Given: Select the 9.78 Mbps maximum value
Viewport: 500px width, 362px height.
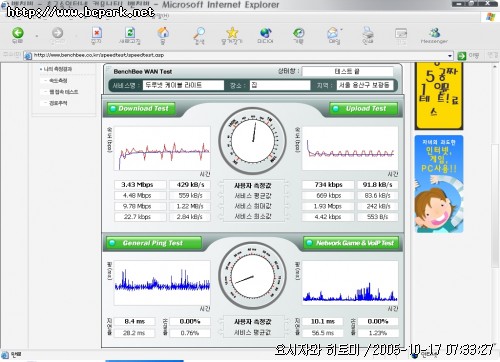Looking at the screenshot, I should [137, 206].
